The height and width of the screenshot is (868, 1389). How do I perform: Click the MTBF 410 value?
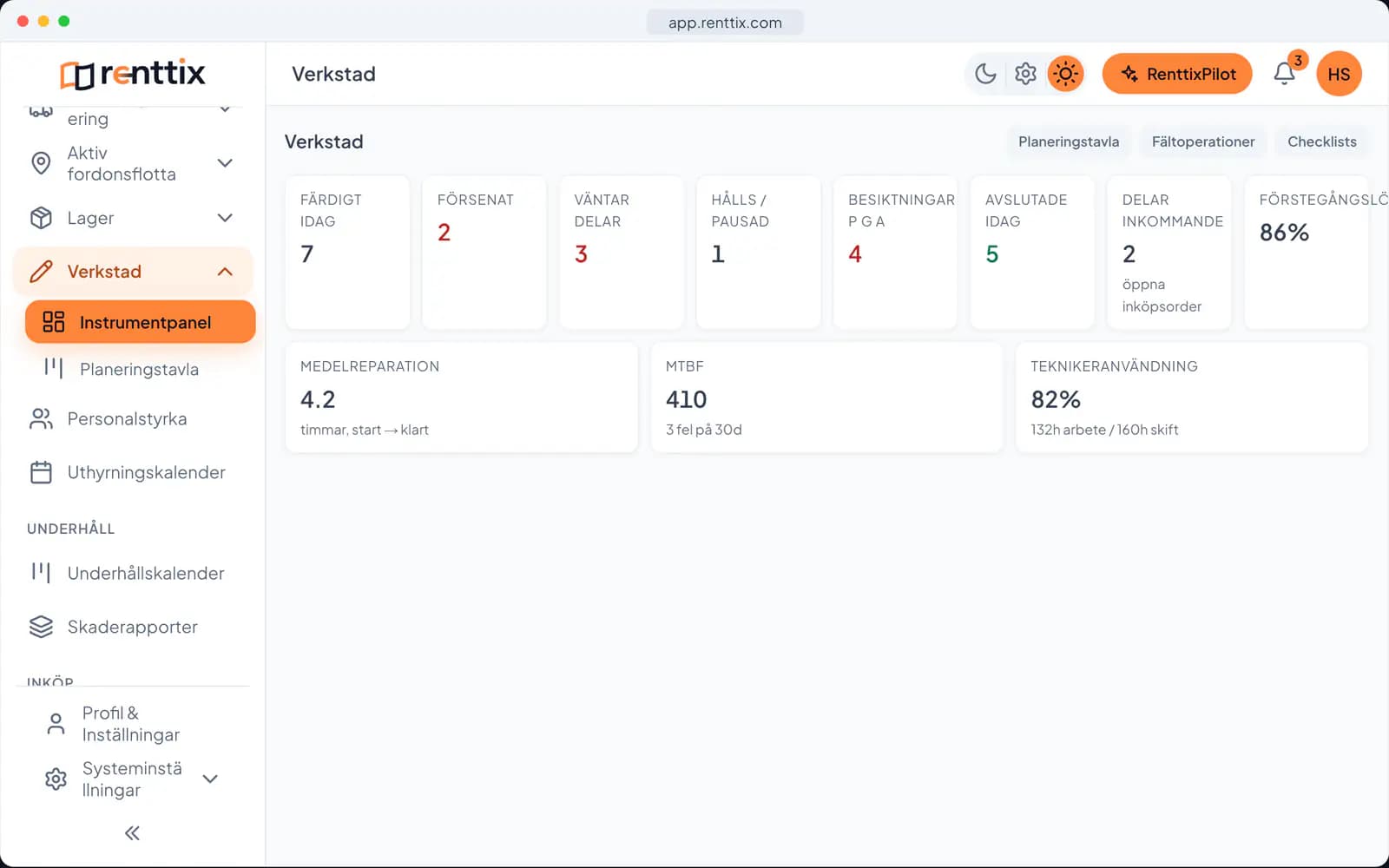[686, 399]
